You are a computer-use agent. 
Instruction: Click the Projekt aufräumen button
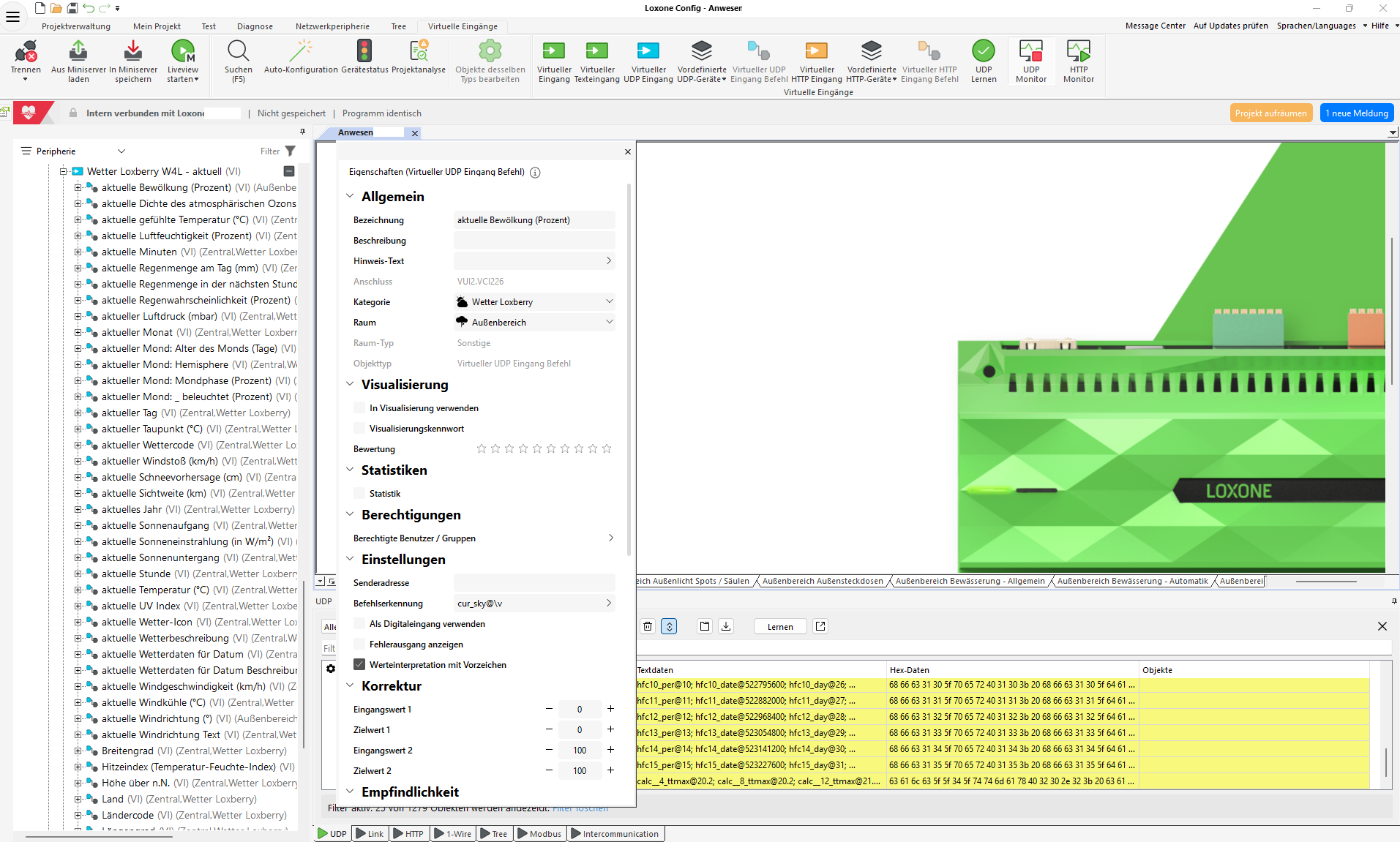(1270, 113)
